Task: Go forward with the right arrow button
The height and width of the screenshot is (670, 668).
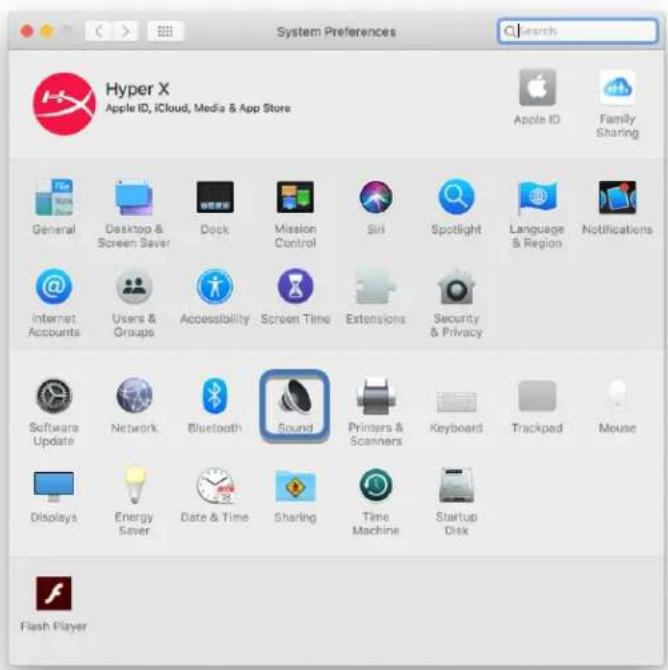Action: pos(125,31)
